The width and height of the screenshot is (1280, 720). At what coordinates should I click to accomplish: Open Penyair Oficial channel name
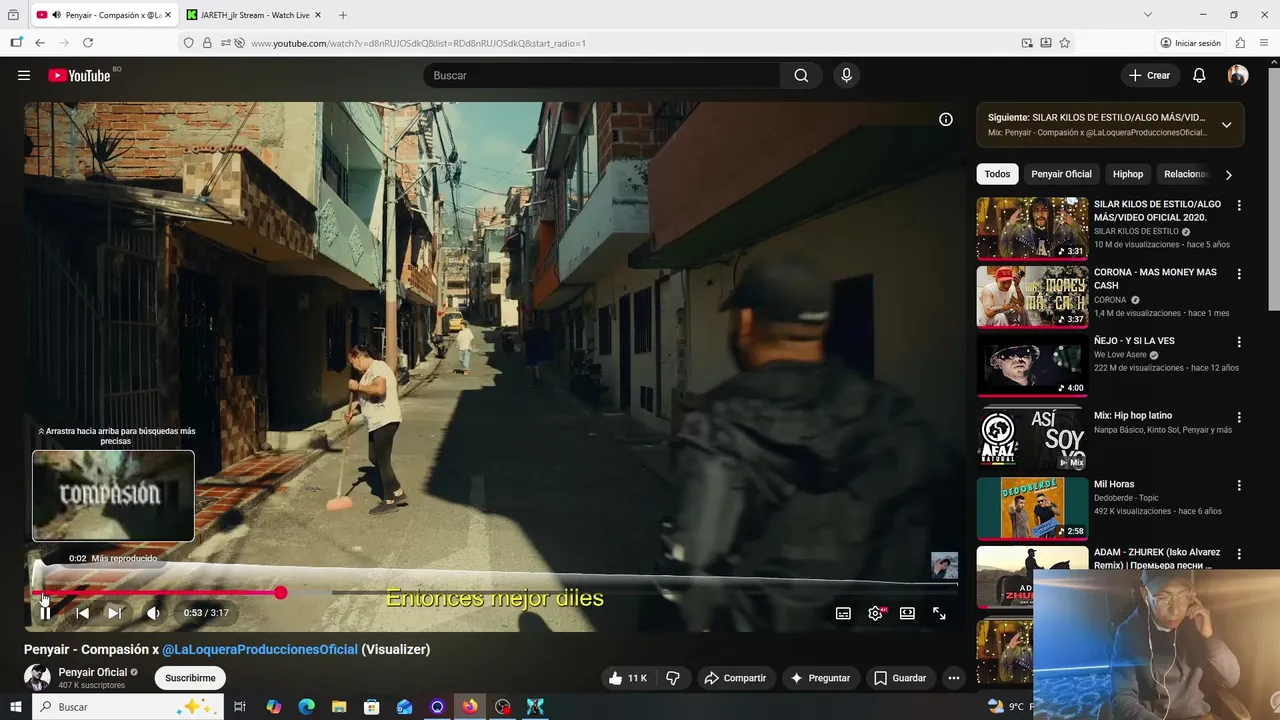[93, 672]
